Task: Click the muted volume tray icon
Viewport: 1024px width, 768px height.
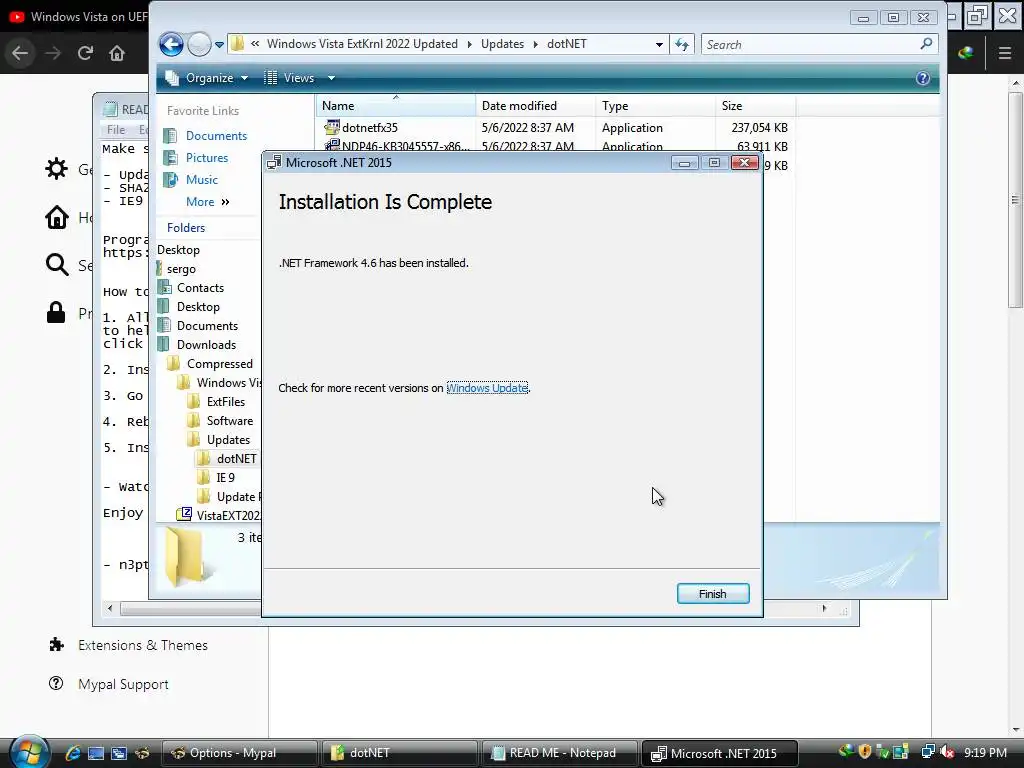Action: point(947,752)
